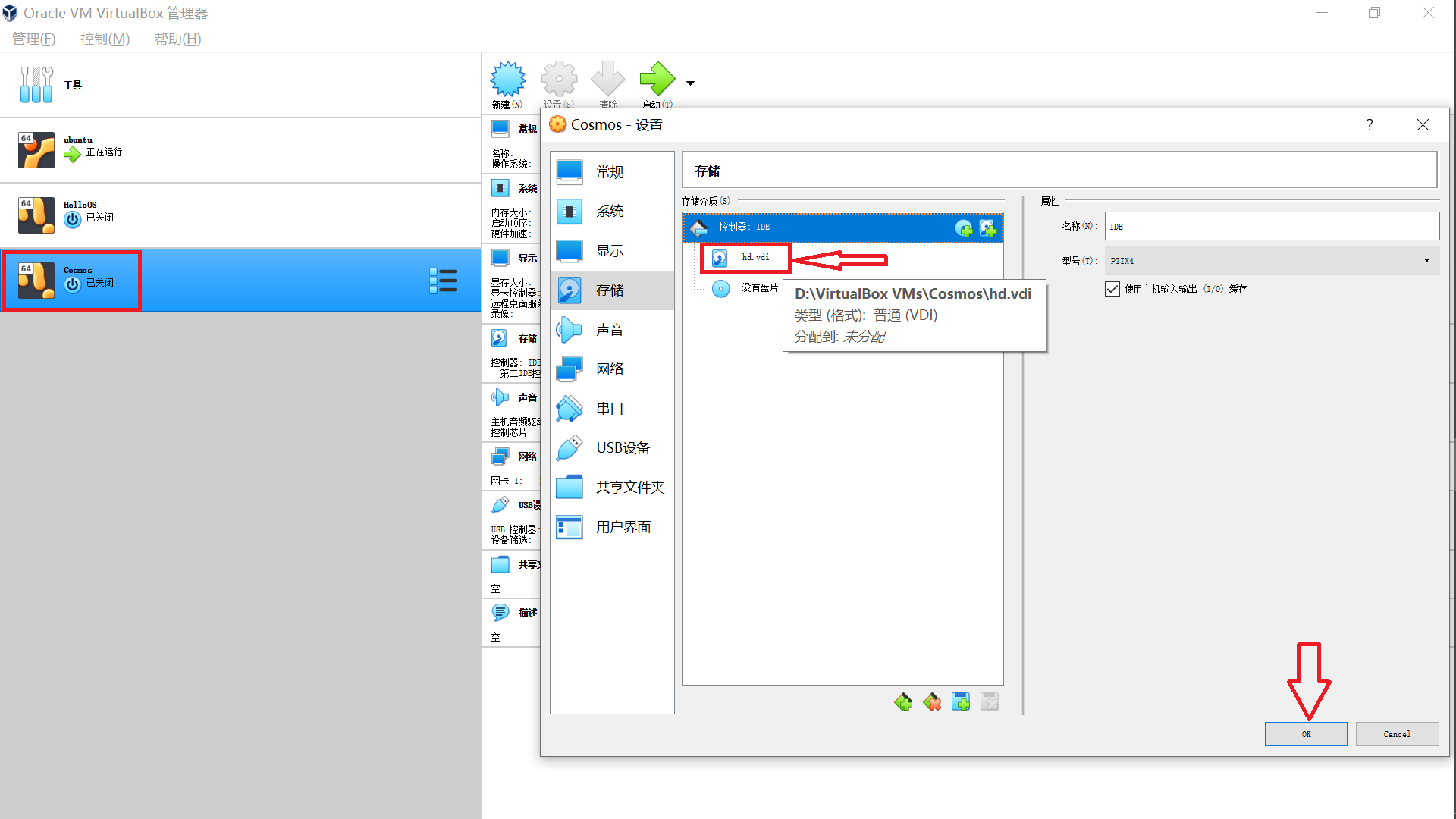1456x819 pixels.
Task: Open the 控制(M) menu
Action: click(x=105, y=39)
